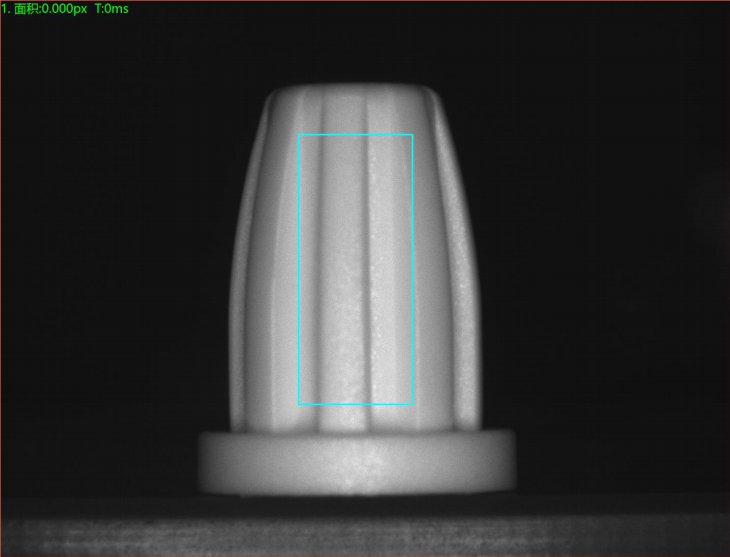Viewport: 730px width, 557px height.
Task: Select the bottom-left corner of cyan ROI
Action: 299,404
